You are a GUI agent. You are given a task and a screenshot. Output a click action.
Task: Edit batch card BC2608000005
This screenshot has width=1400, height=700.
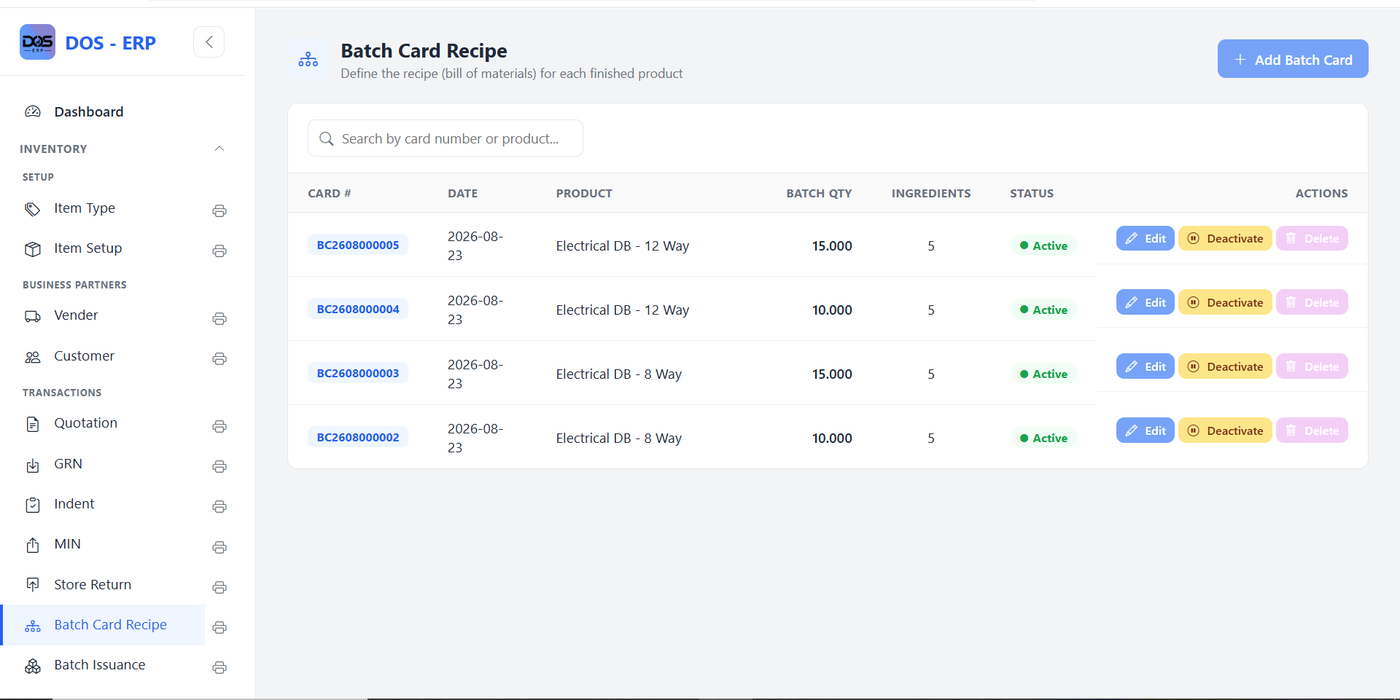(x=1145, y=238)
